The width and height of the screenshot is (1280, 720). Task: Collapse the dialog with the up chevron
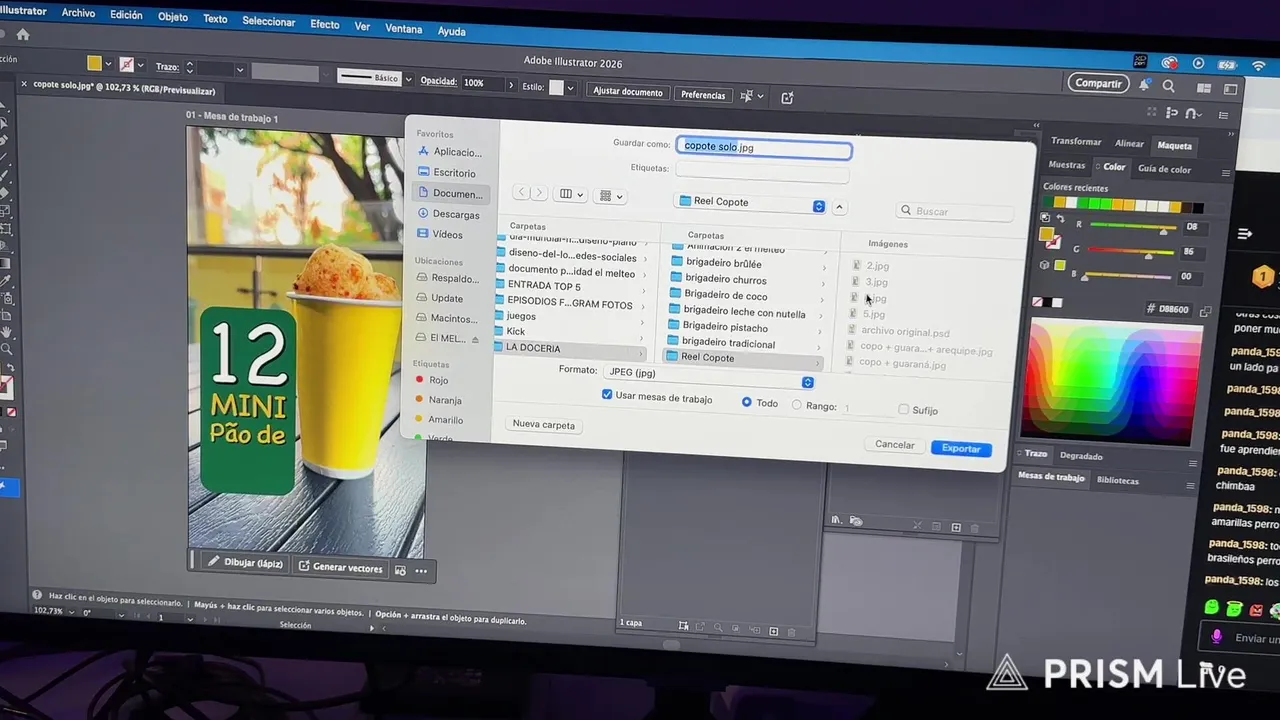[x=840, y=207]
